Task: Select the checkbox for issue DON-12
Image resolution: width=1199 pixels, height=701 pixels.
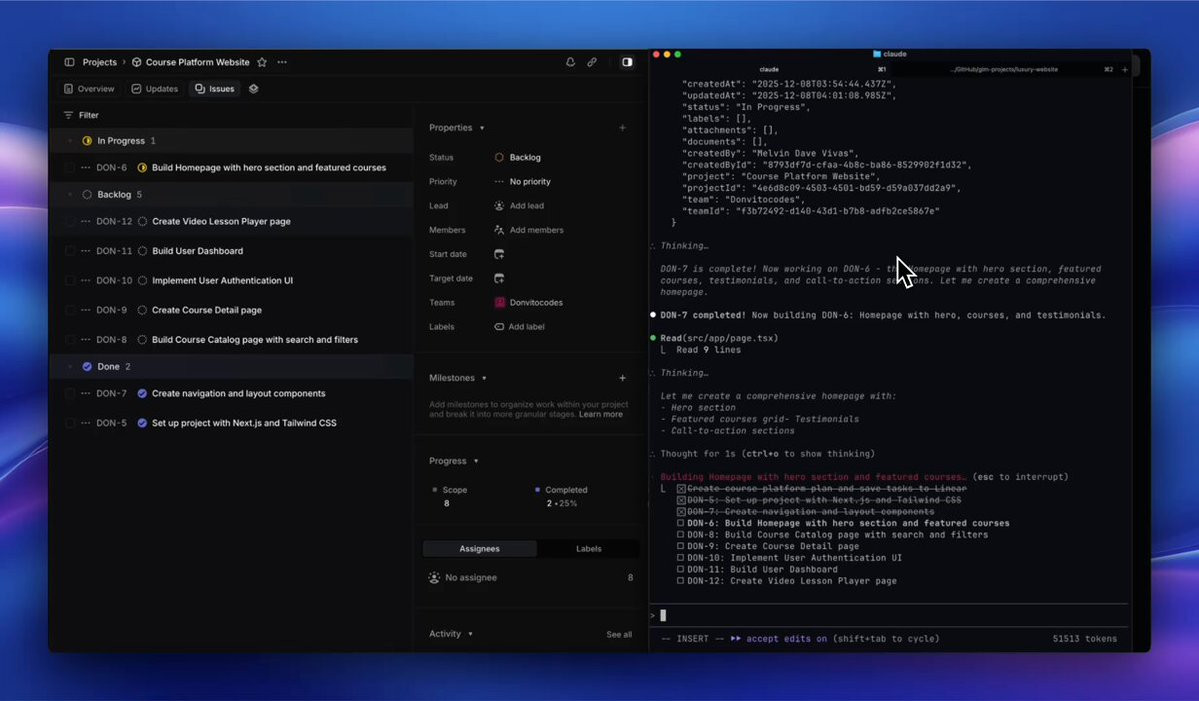Action: pyautogui.click(x=70, y=222)
